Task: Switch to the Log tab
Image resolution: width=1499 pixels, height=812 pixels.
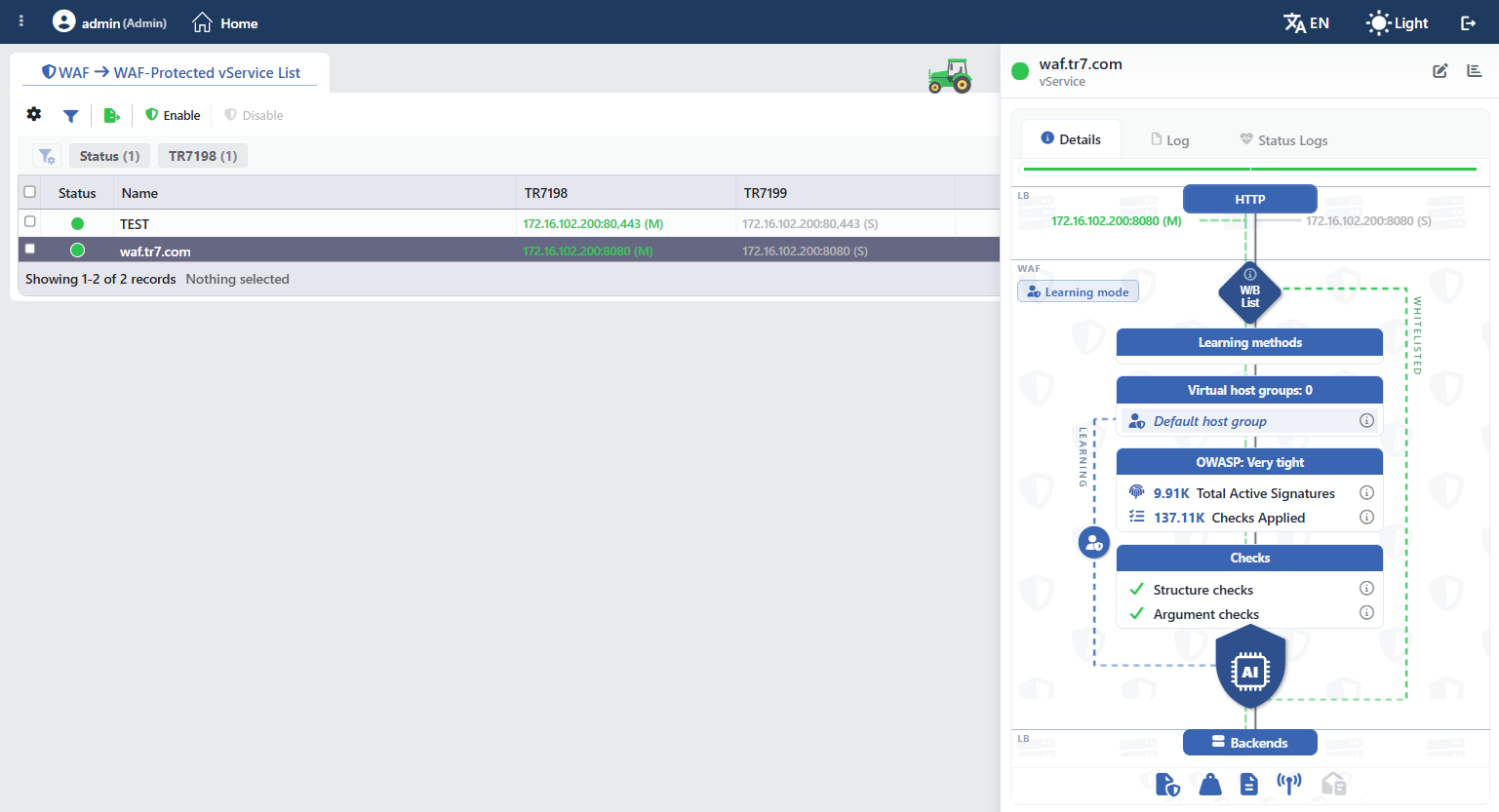Action: (1170, 140)
